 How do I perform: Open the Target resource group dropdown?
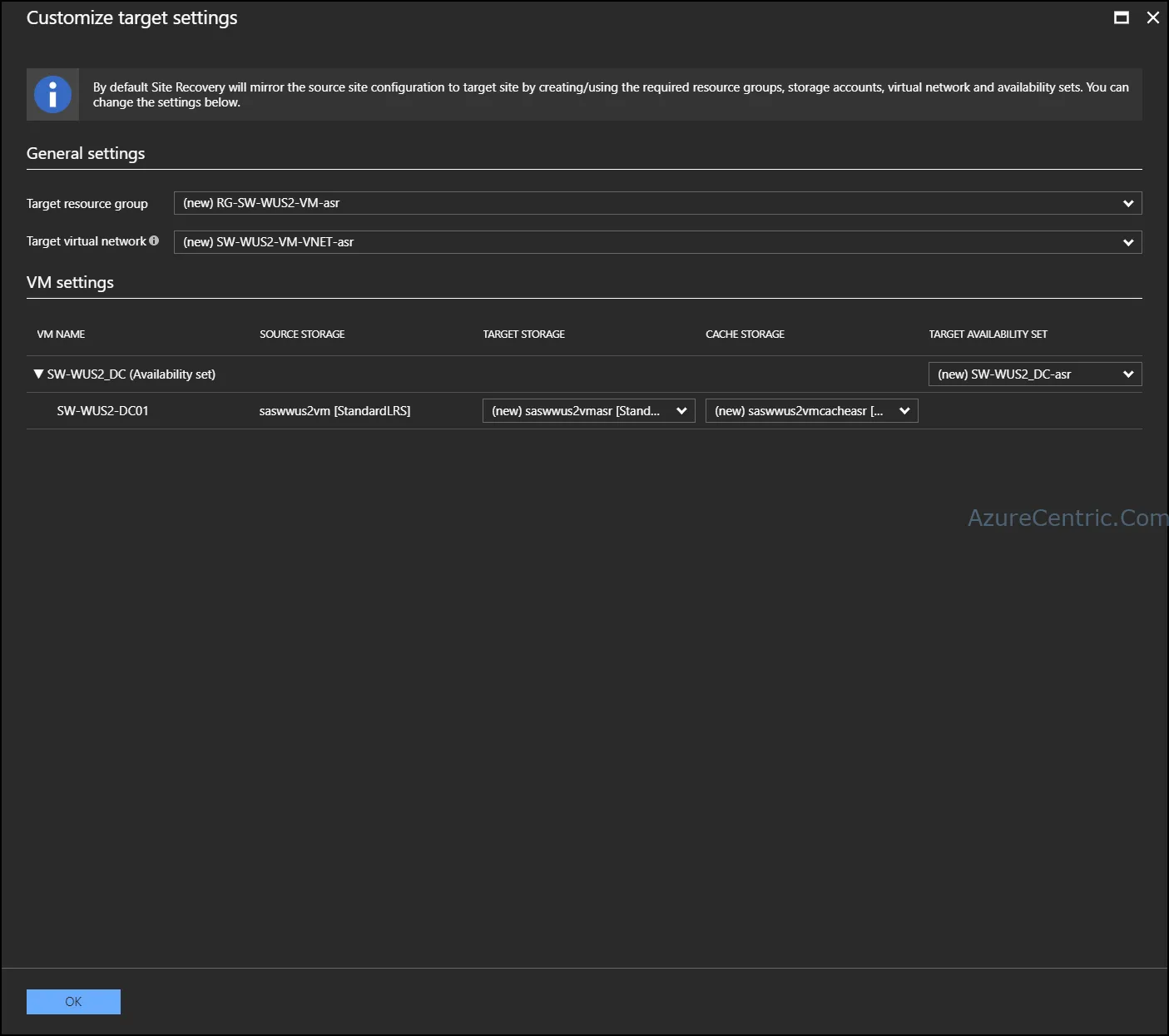tap(657, 203)
